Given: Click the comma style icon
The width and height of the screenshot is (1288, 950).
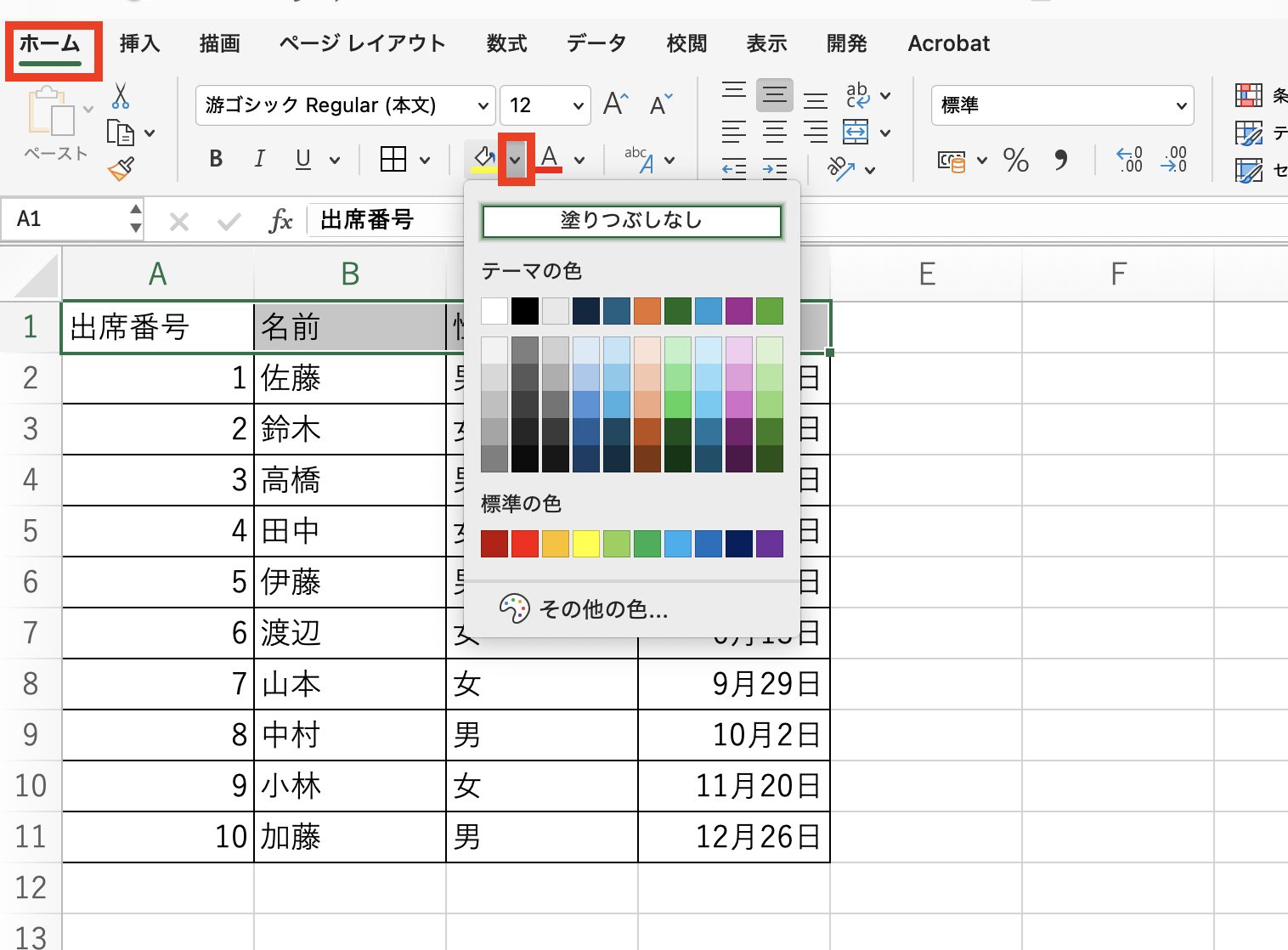Looking at the screenshot, I should (x=1060, y=161).
